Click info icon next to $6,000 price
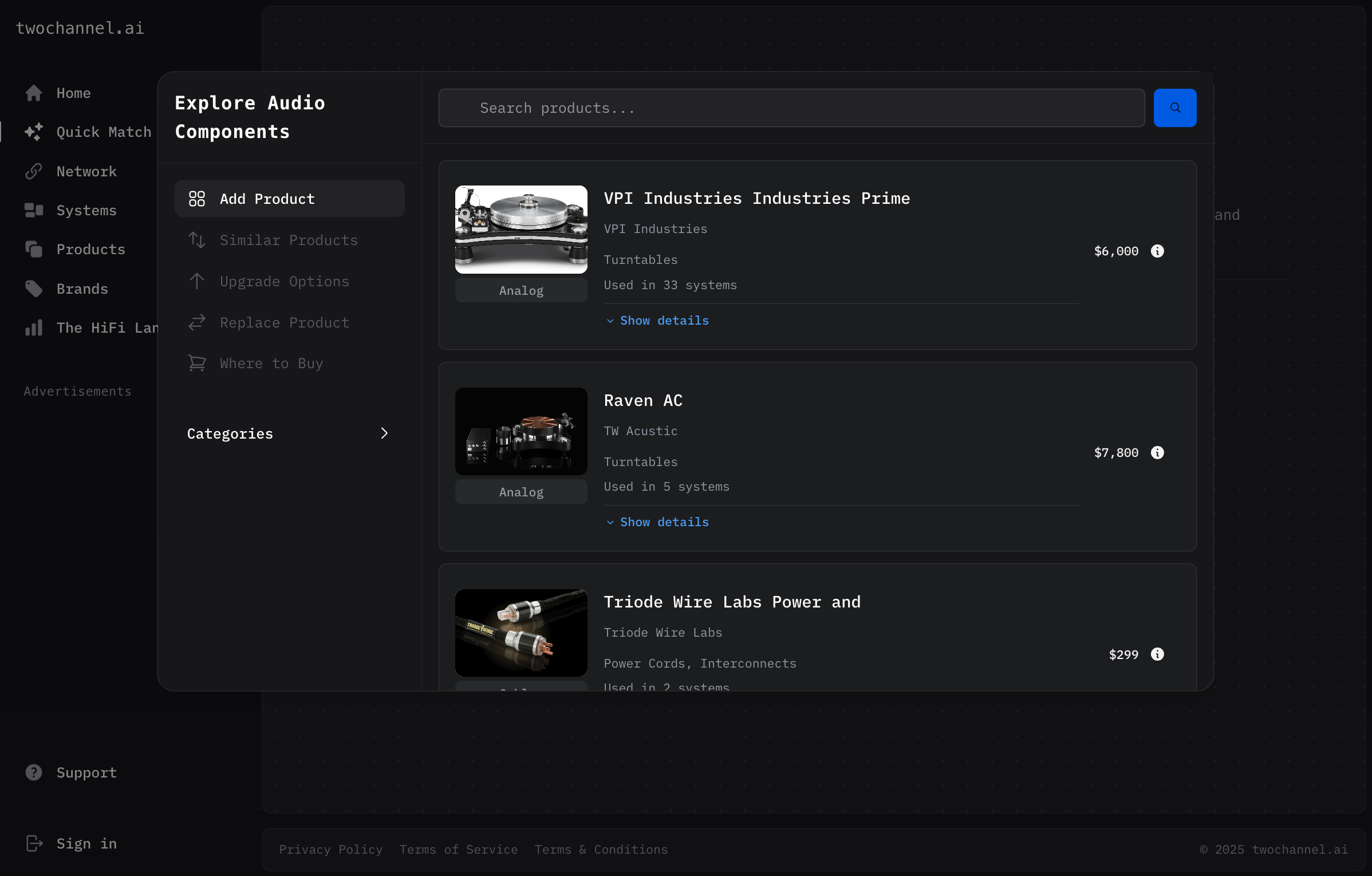Viewport: 1372px width, 876px height. (x=1157, y=251)
